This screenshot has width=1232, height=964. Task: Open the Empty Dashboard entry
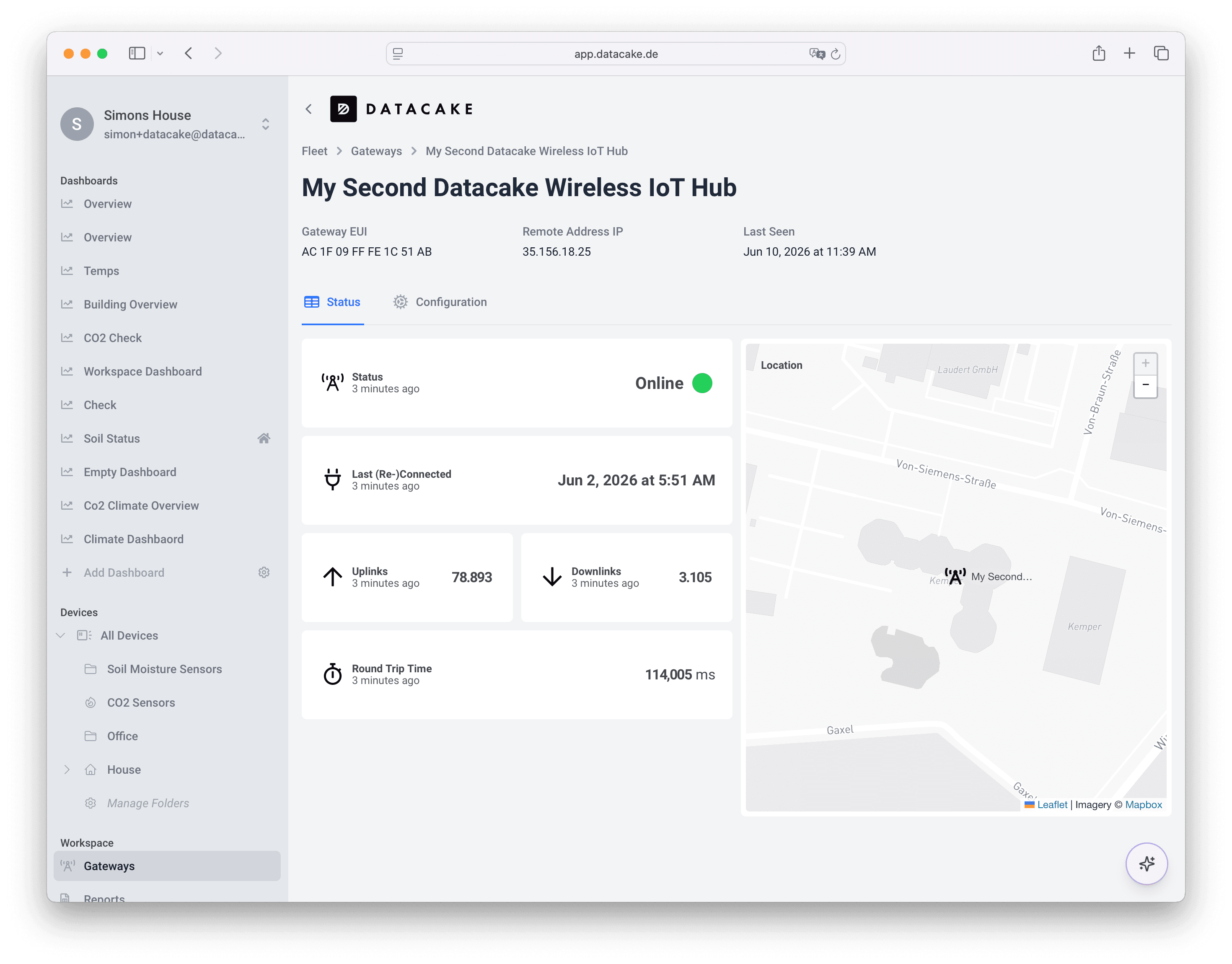[130, 472]
